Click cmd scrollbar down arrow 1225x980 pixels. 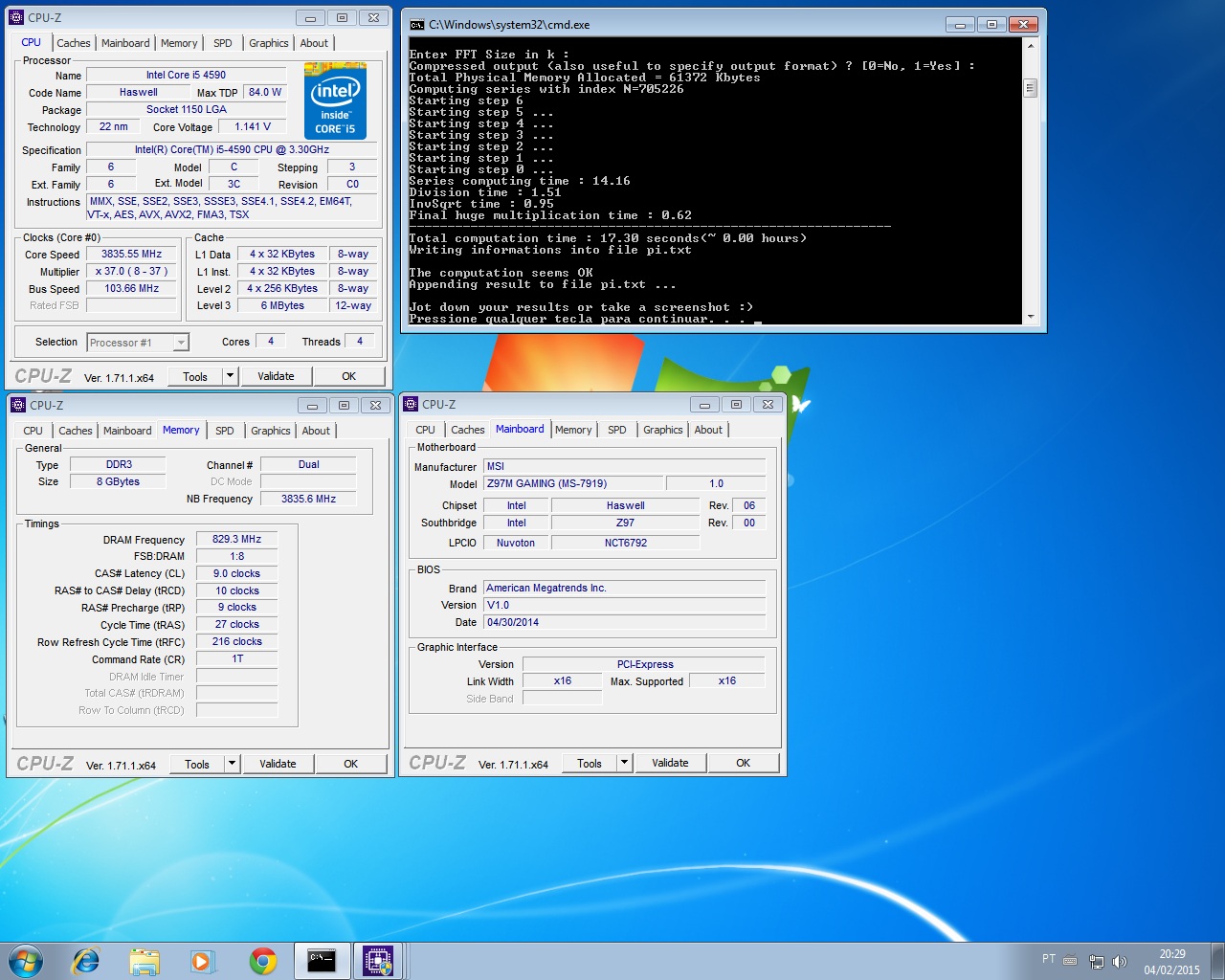tap(1031, 316)
